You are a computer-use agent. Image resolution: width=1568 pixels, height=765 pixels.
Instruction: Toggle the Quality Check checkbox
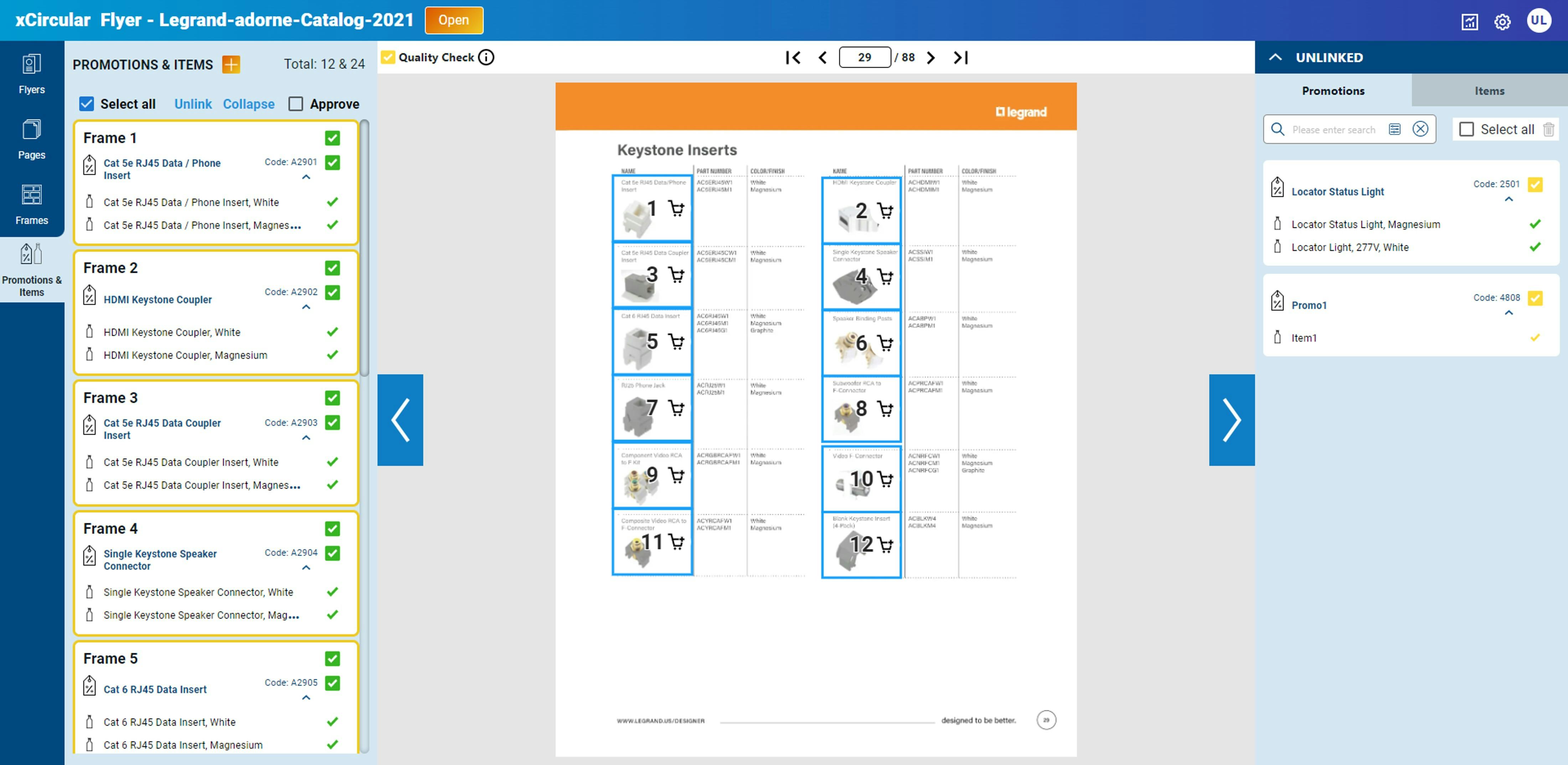(x=388, y=57)
